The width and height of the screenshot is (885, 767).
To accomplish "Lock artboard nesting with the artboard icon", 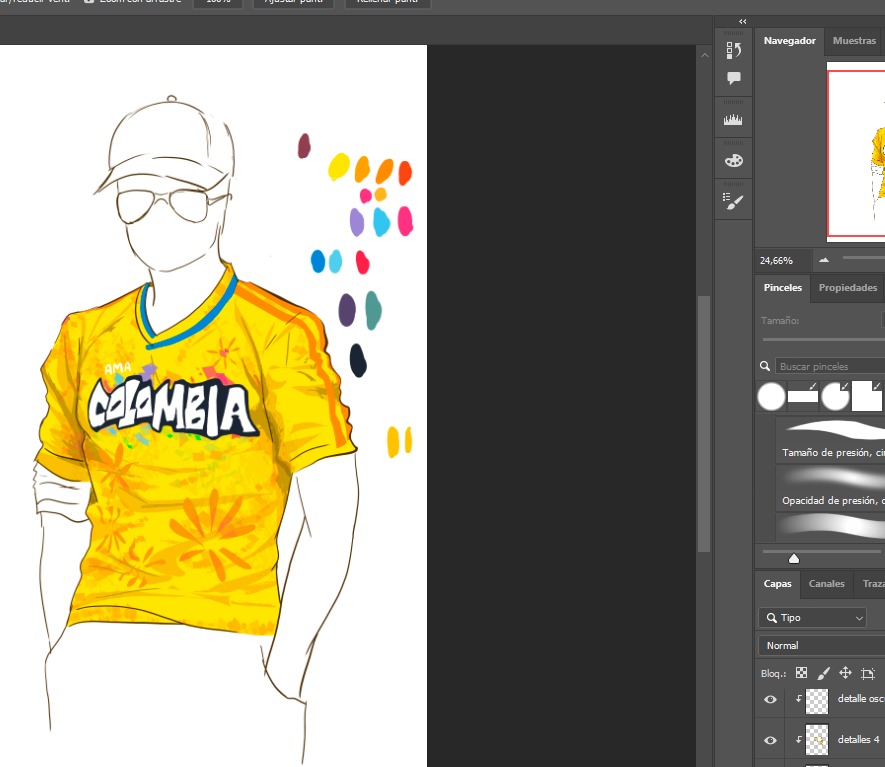I will pos(868,673).
